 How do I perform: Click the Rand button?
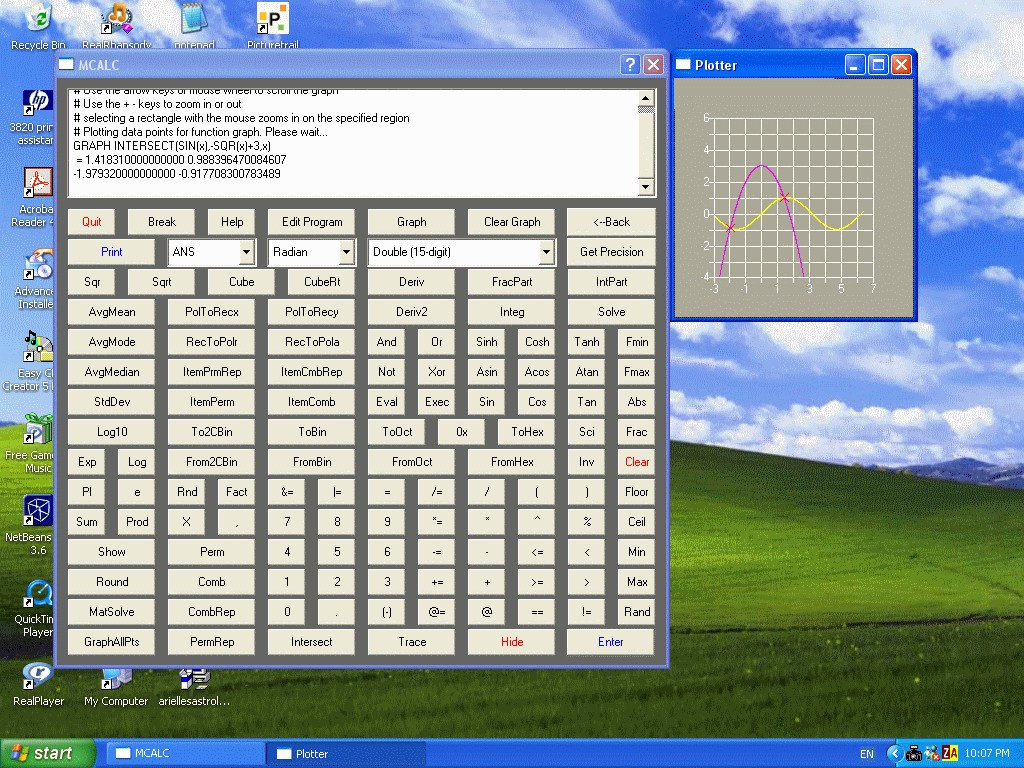[637, 612]
